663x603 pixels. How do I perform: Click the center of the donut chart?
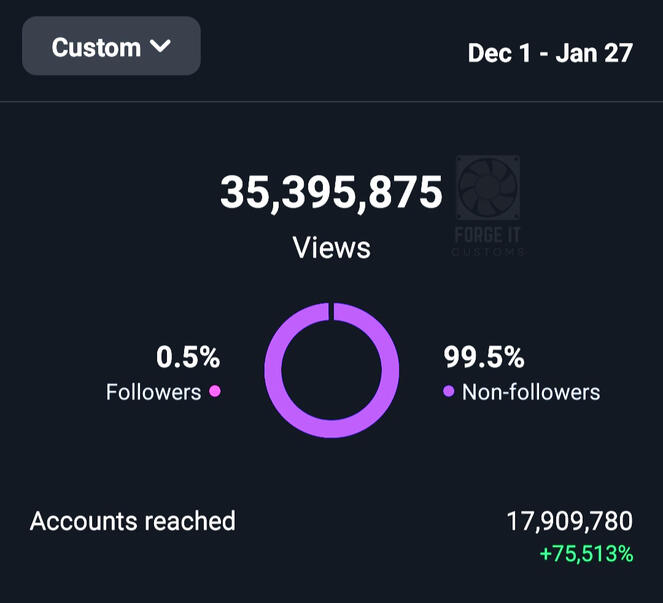[x=331, y=370]
